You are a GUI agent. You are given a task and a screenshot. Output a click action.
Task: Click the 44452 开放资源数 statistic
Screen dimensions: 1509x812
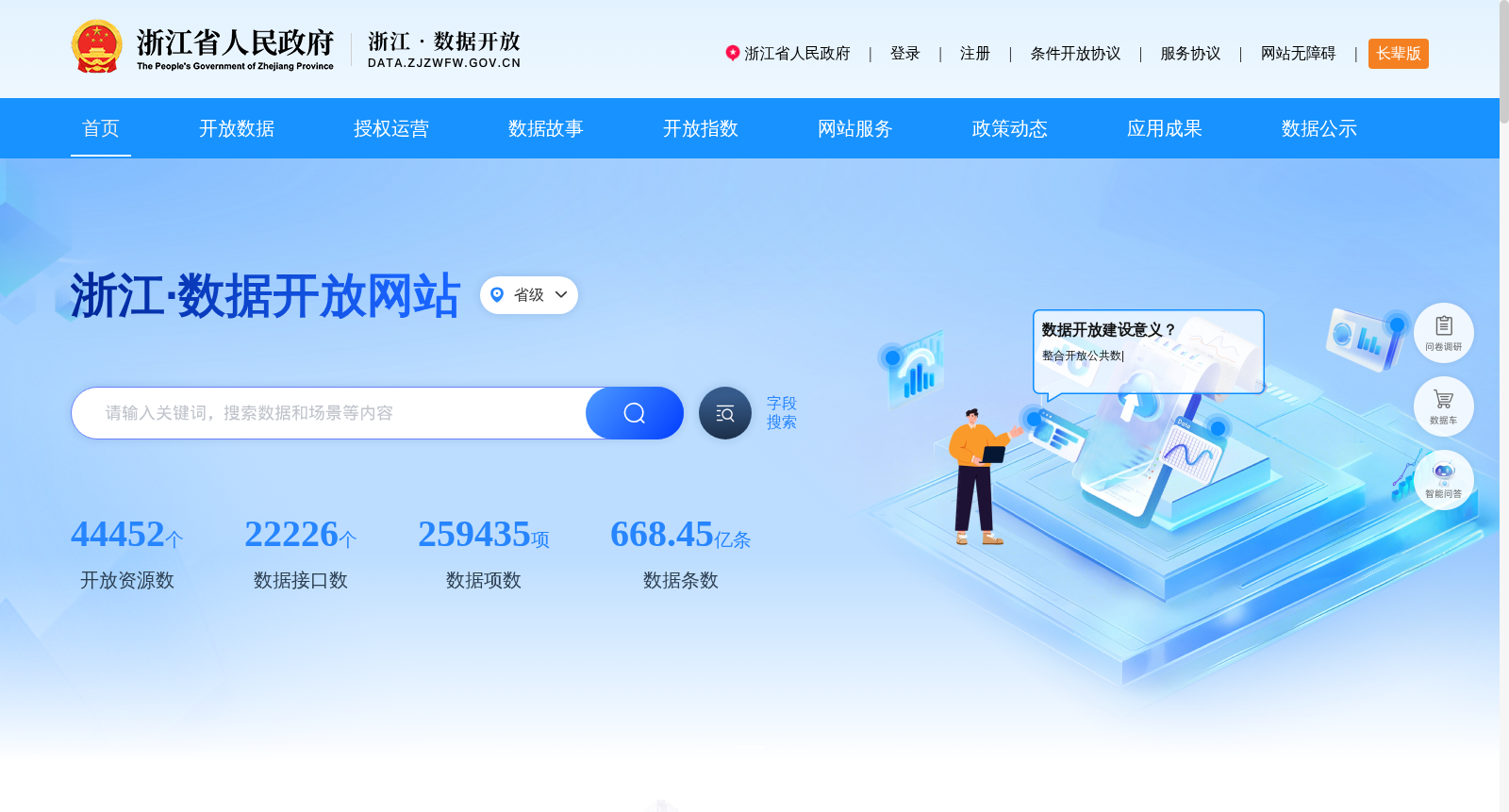point(127,554)
